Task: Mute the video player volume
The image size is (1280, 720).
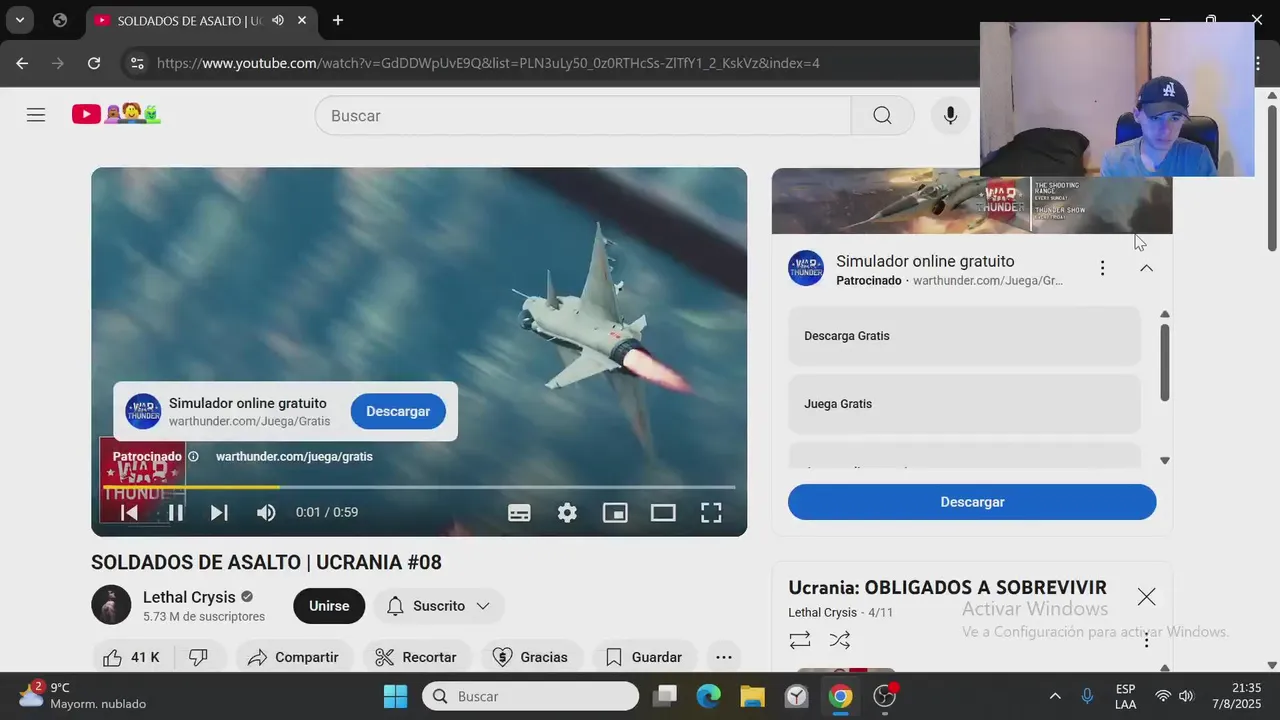Action: pos(266,513)
